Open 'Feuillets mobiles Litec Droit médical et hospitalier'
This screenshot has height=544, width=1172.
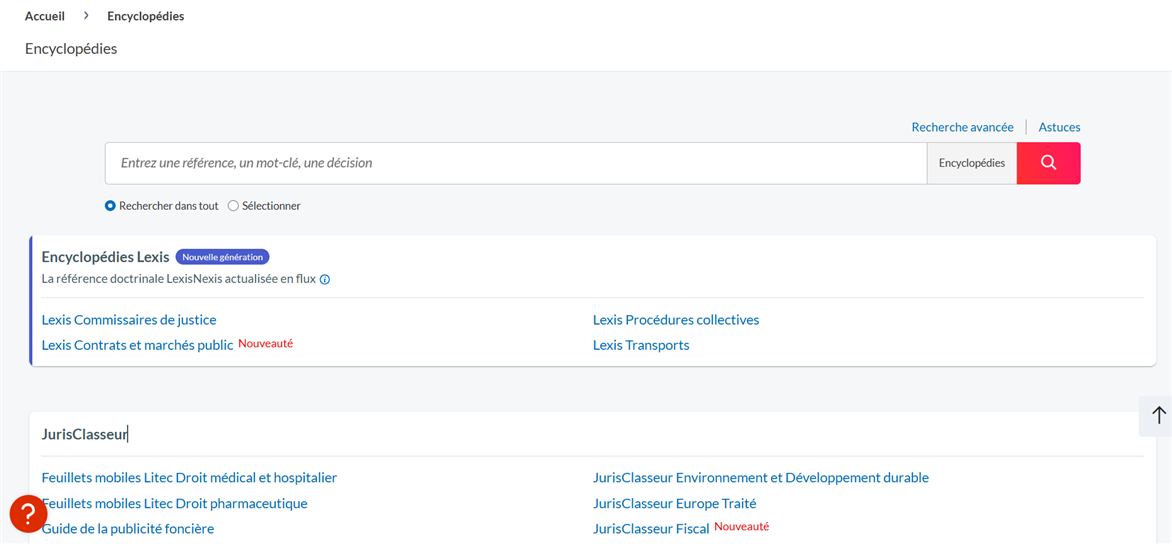(x=189, y=478)
